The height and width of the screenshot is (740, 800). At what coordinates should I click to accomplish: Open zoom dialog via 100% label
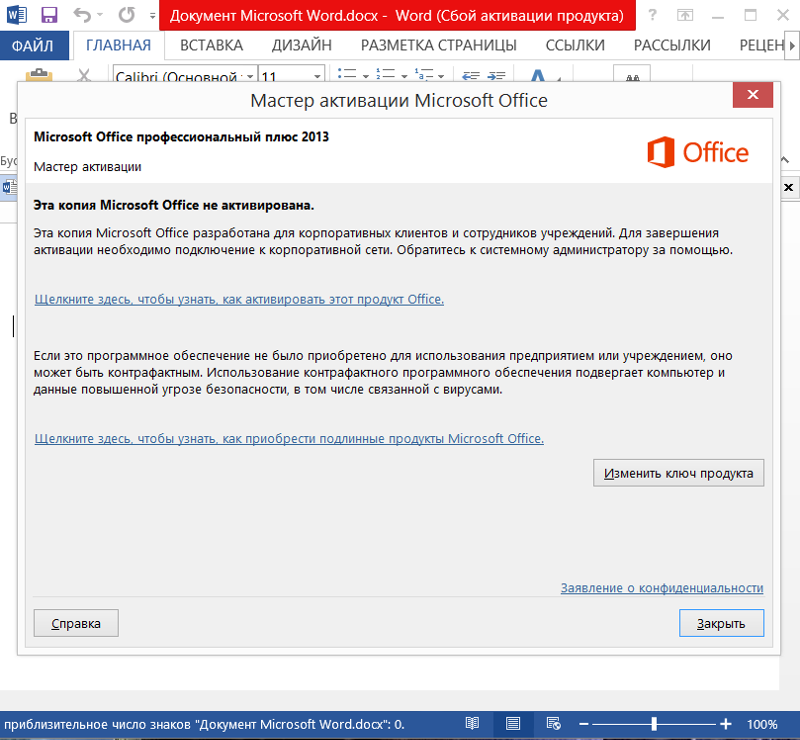point(762,724)
